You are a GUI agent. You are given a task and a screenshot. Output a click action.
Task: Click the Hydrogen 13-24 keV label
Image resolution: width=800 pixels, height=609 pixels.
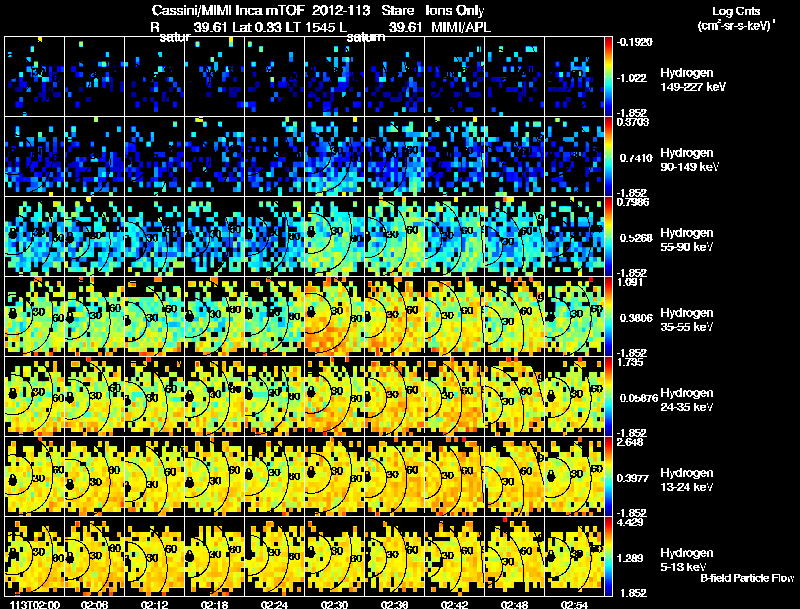tap(686, 480)
